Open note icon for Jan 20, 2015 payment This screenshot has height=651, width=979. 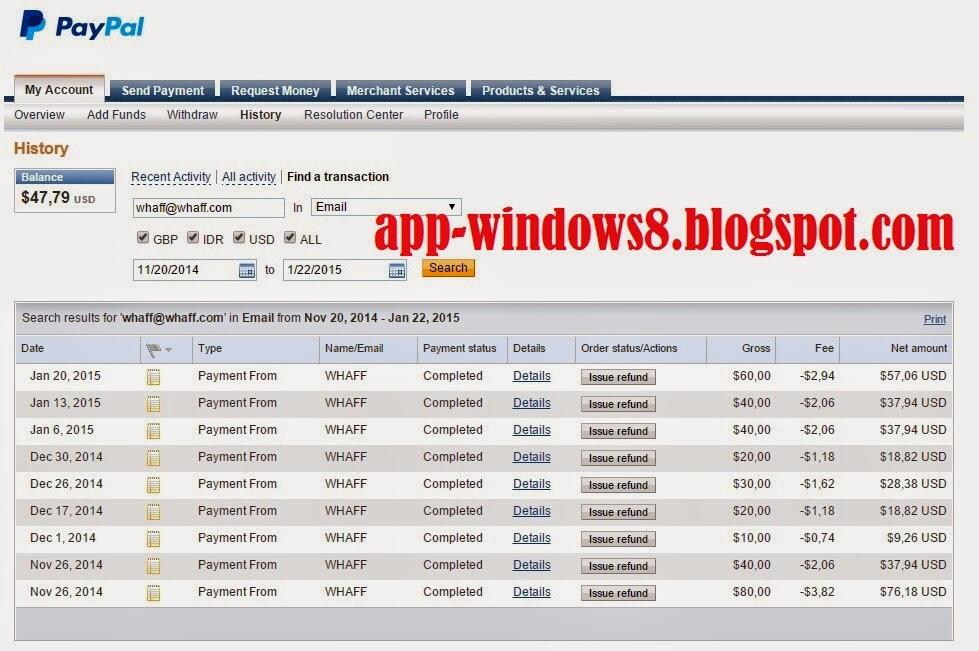pyautogui.click(x=153, y=377)
